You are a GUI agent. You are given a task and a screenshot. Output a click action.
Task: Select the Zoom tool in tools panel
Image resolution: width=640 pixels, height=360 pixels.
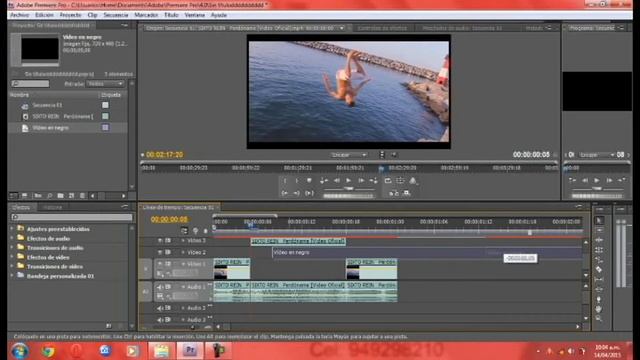point(599,318)
